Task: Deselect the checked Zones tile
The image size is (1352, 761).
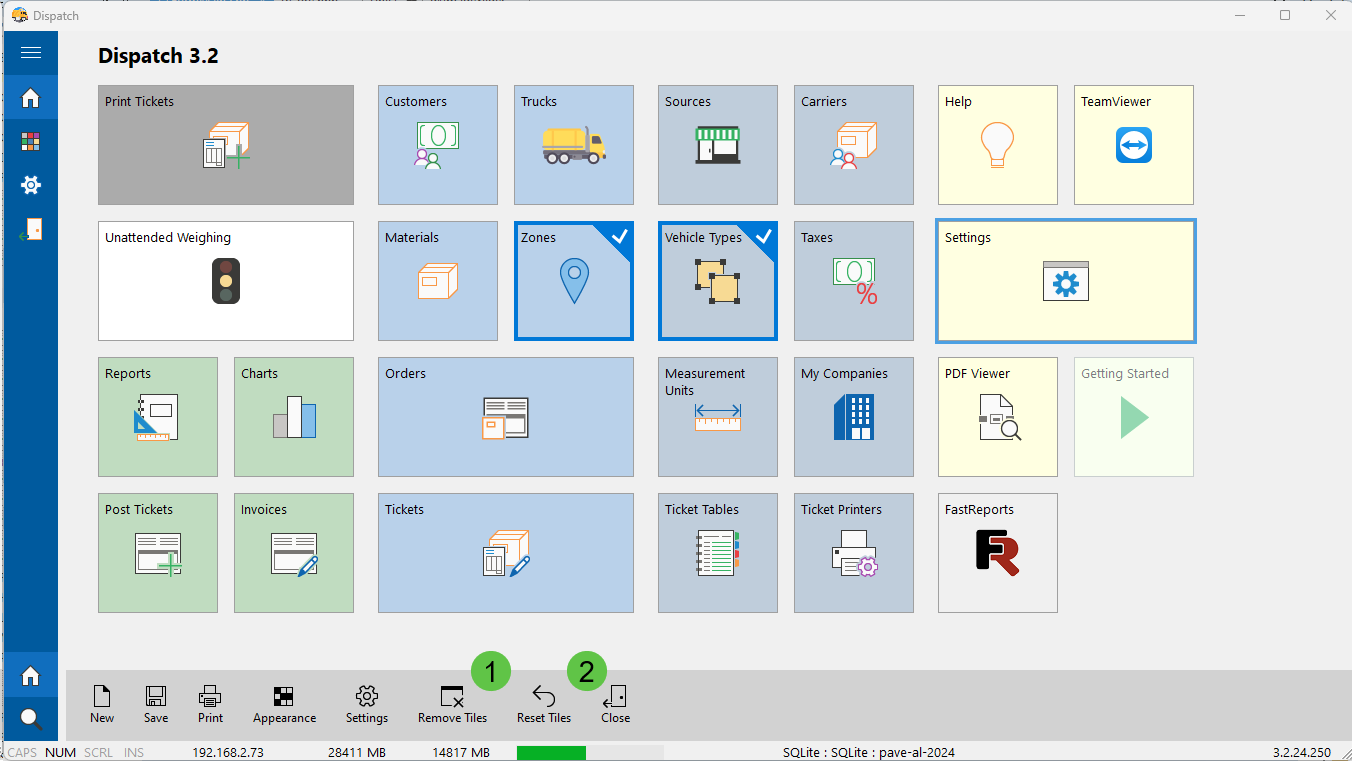Action: click(x=573, y=281)
